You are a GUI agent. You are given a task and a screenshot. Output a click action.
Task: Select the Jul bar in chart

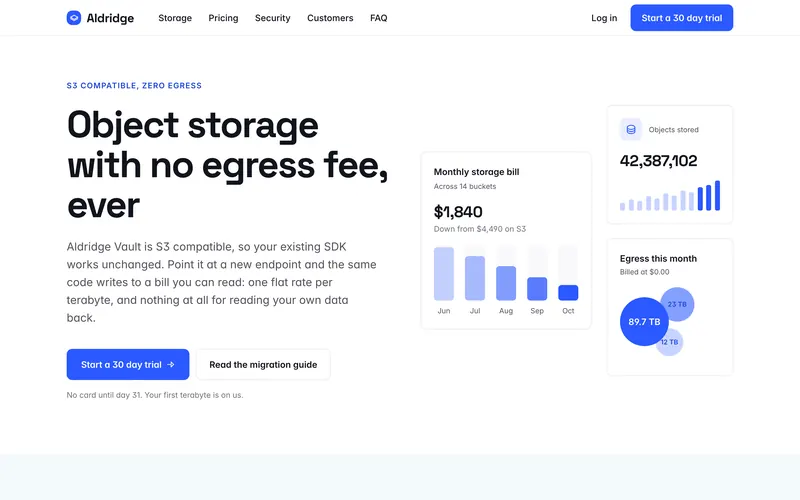(475, 278)
